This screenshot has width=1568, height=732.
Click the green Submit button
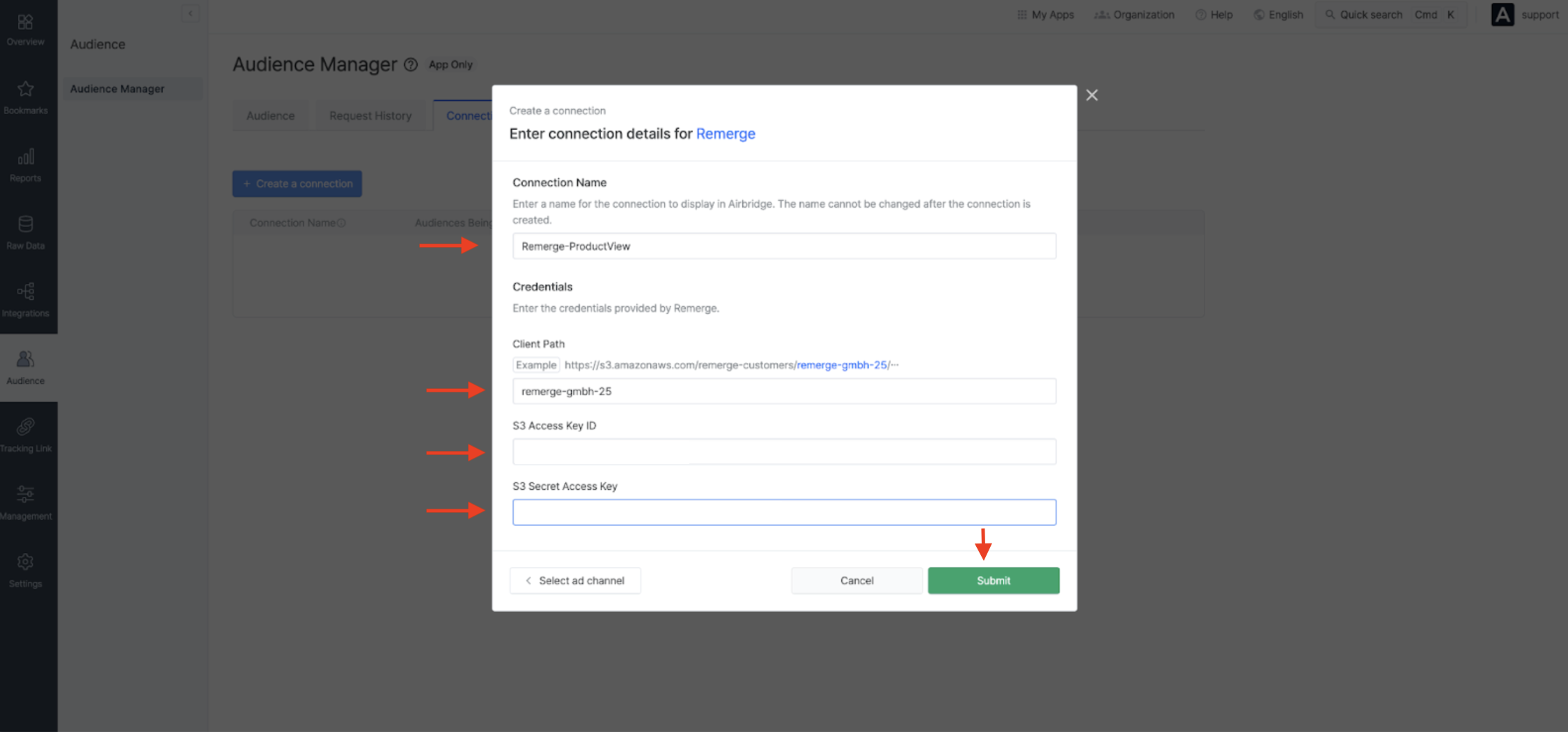[994, 580]
